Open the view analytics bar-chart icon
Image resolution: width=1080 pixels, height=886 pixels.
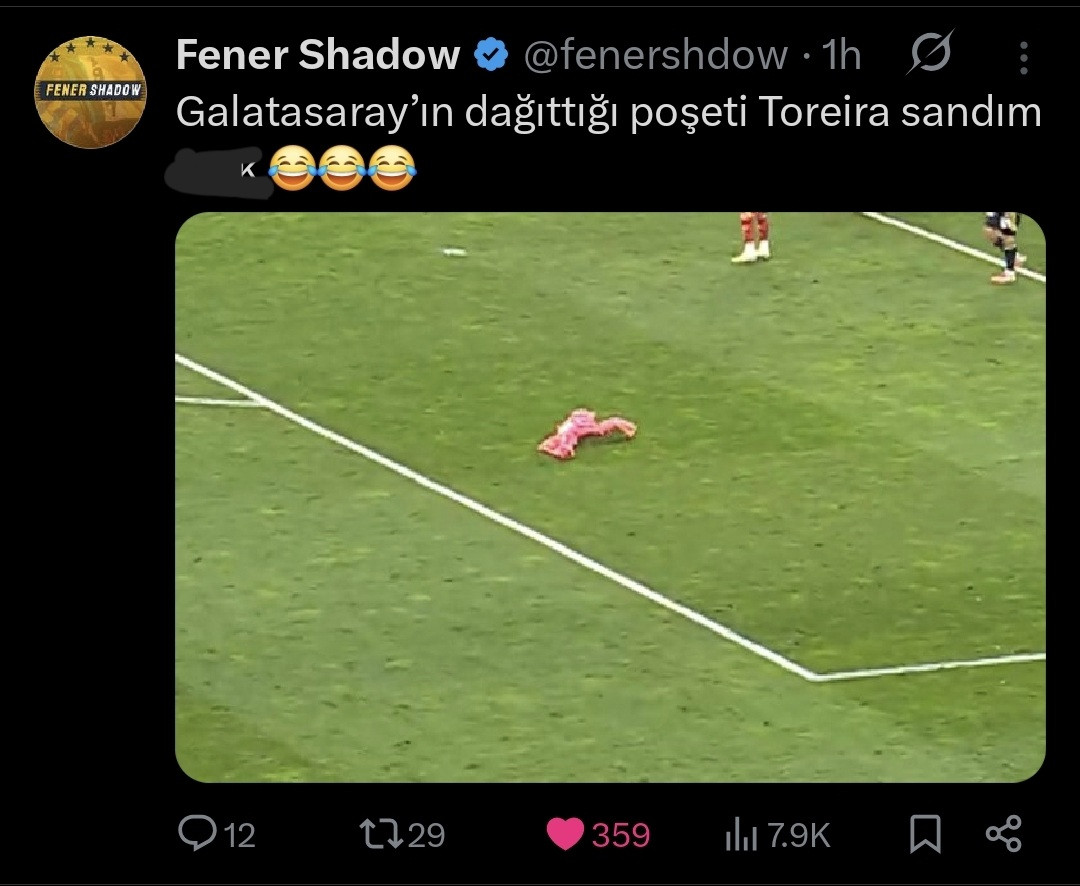[x=740, y=835]
